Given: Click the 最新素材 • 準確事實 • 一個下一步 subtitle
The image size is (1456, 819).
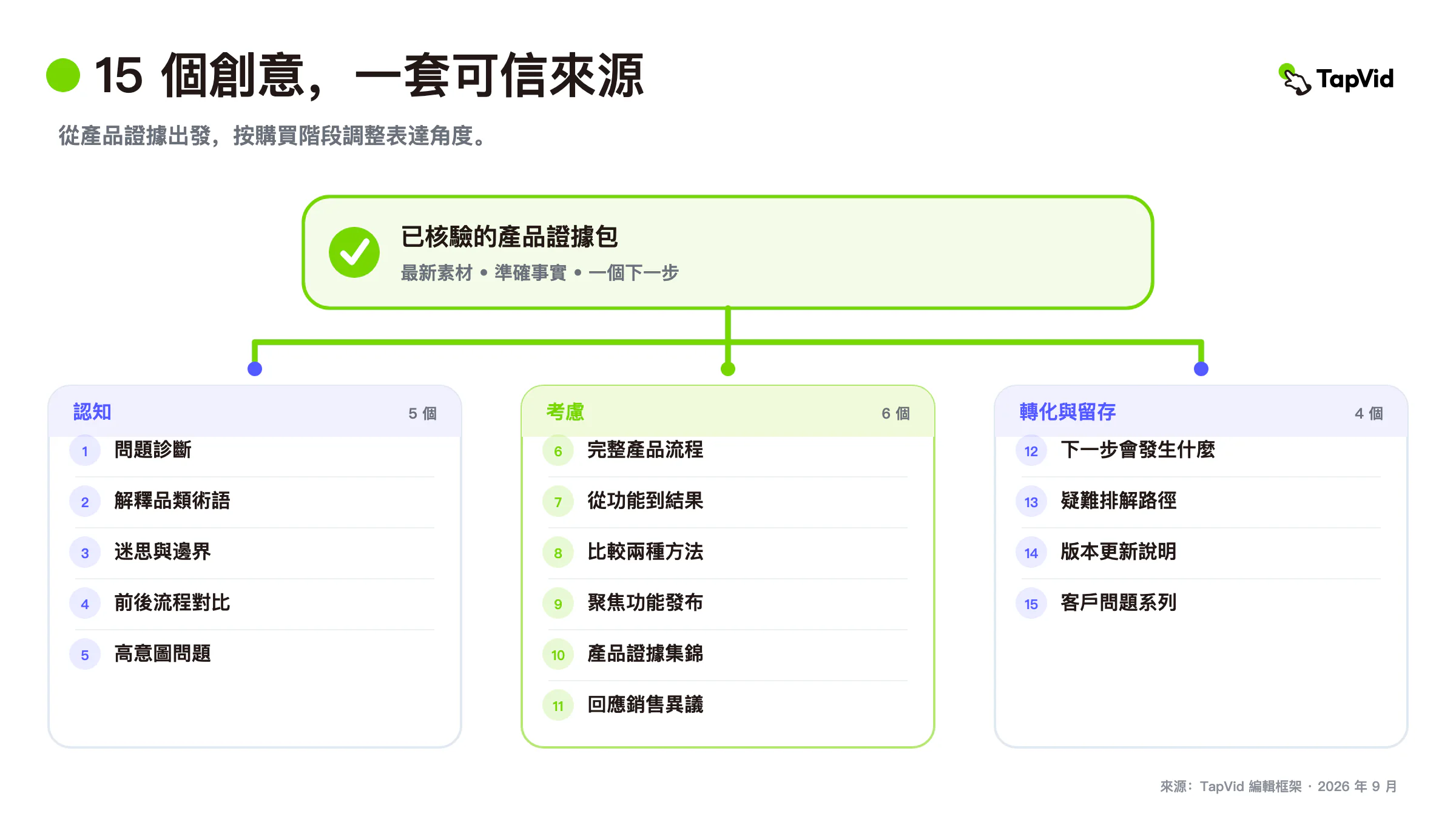Looking at the screenshot, I should pyautogui.click(x=539, y=273).
